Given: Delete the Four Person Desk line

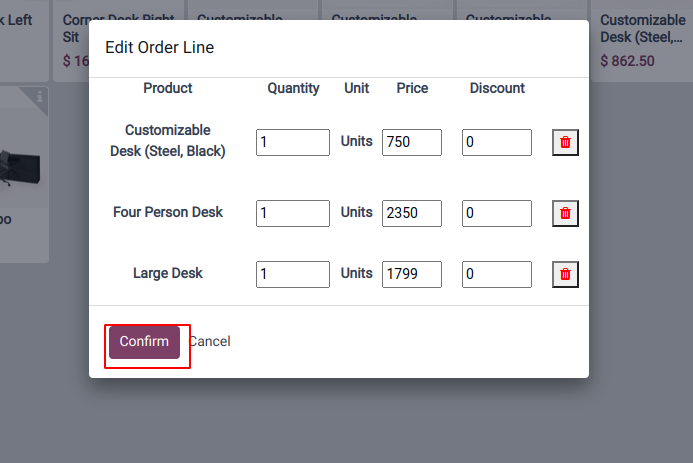Looking at the screenshot, I should (565, 213).
